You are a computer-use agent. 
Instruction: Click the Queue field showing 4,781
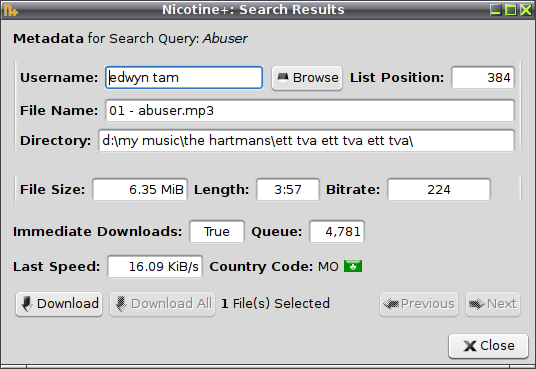click(x=337, y=232)
